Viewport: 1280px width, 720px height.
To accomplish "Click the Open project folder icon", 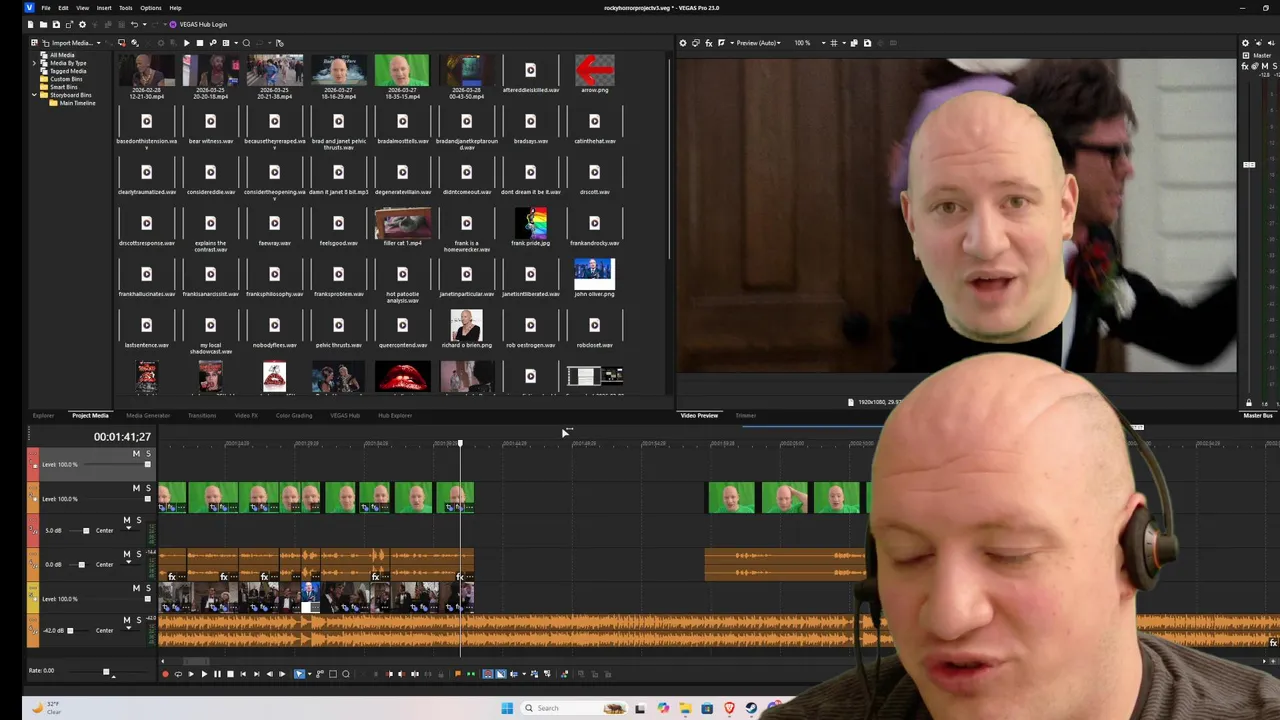I will [43, 25].
